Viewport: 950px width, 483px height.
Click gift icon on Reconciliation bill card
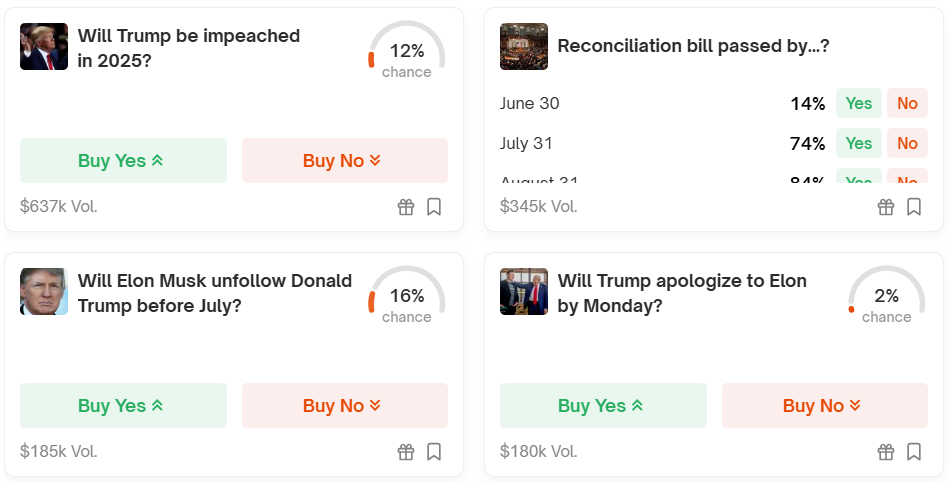pyautogui.click(x=886, y=207)
